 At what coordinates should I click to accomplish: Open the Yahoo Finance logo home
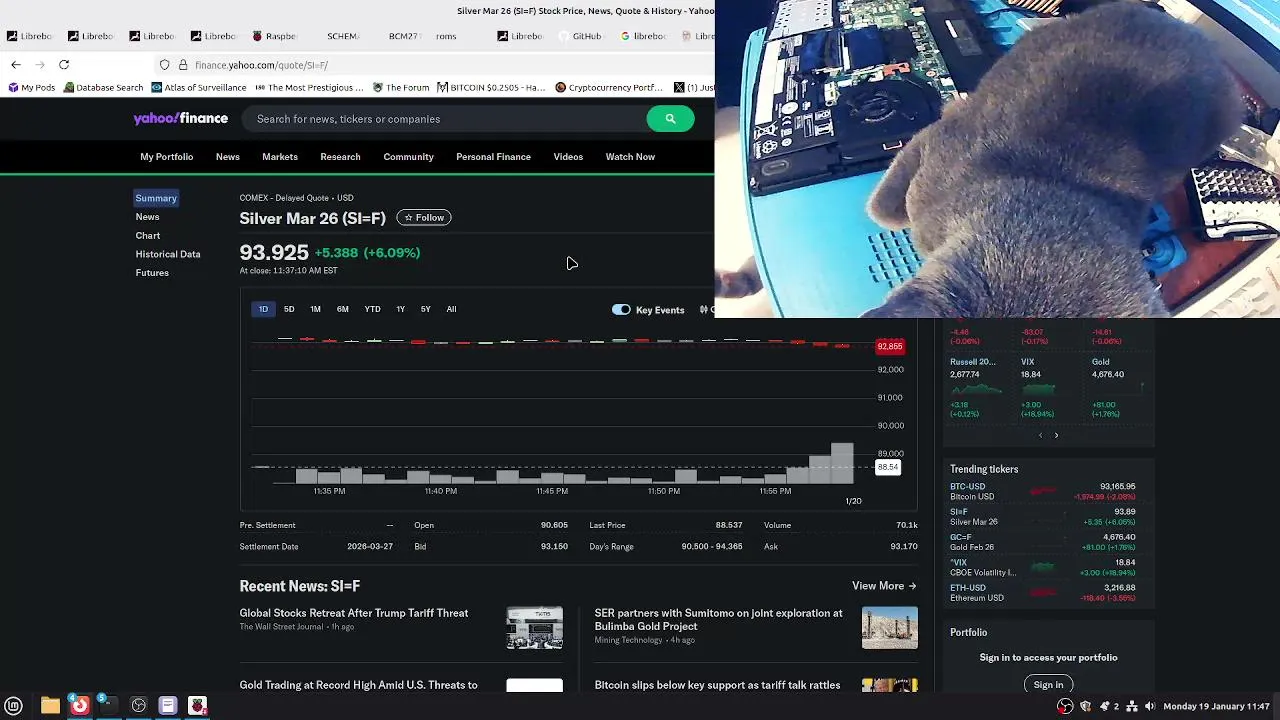(x=181, y=118)
